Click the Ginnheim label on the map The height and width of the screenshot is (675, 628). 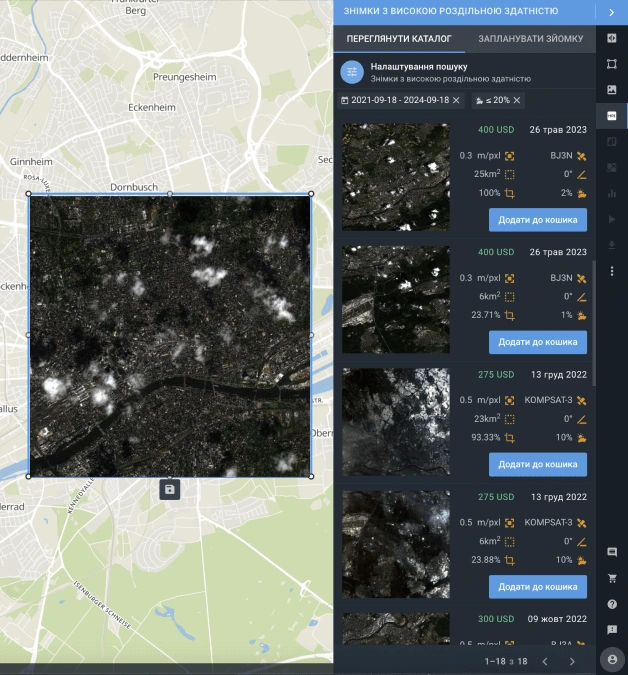pyautogui.click(x=31, y=162)
